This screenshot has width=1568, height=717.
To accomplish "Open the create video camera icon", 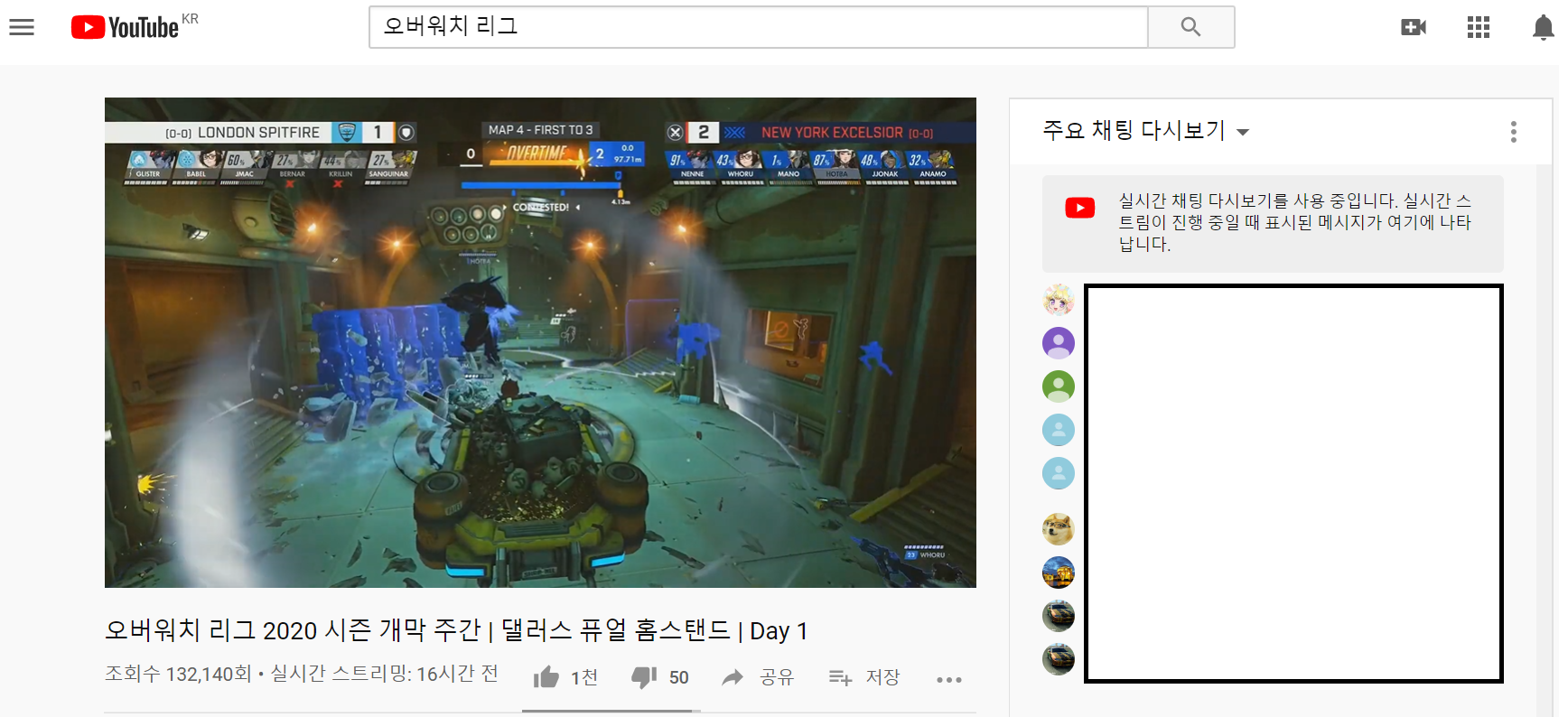I will [x=1414, y=27].
